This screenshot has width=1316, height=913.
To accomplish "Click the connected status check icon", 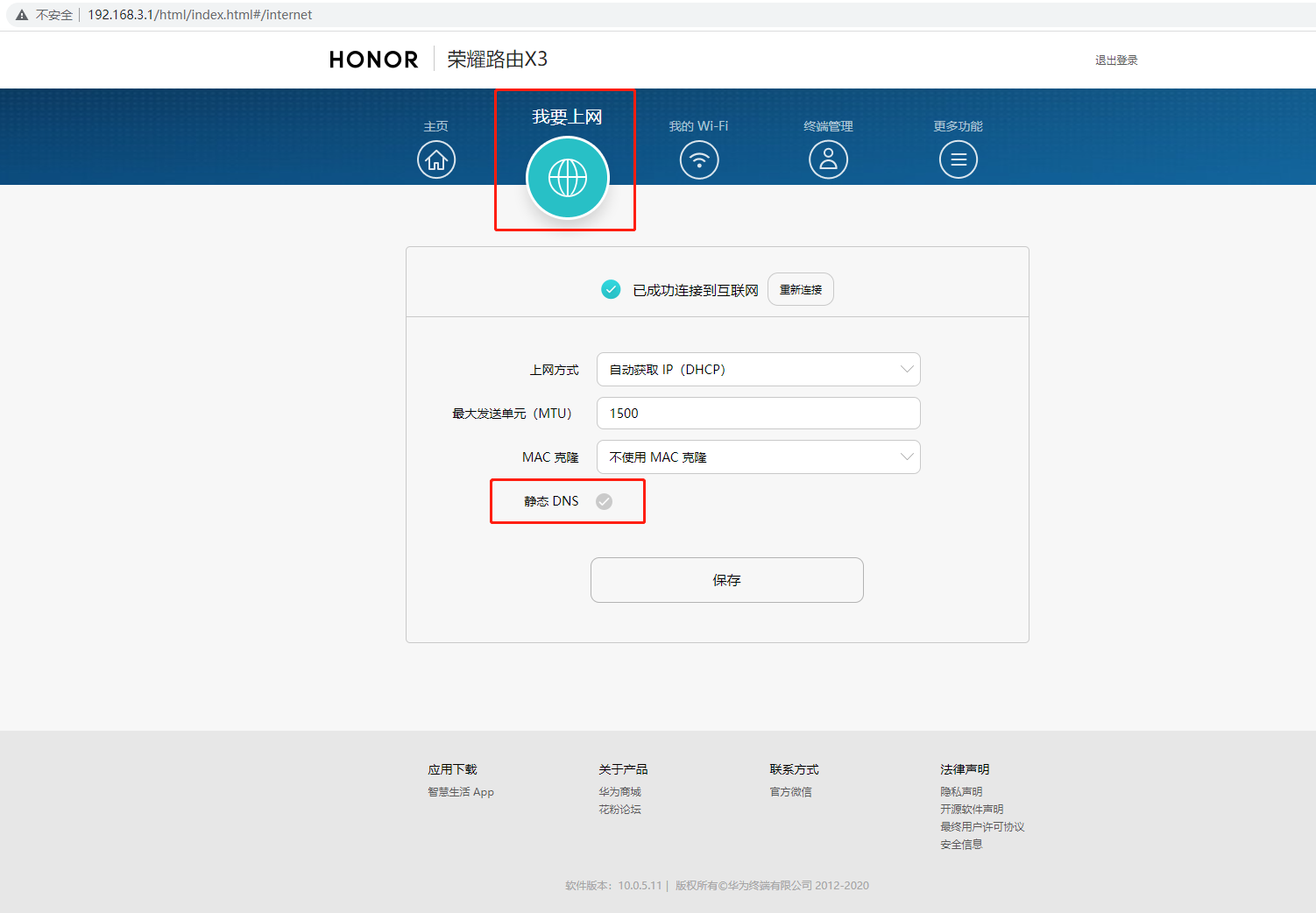I will pos(611,289).
